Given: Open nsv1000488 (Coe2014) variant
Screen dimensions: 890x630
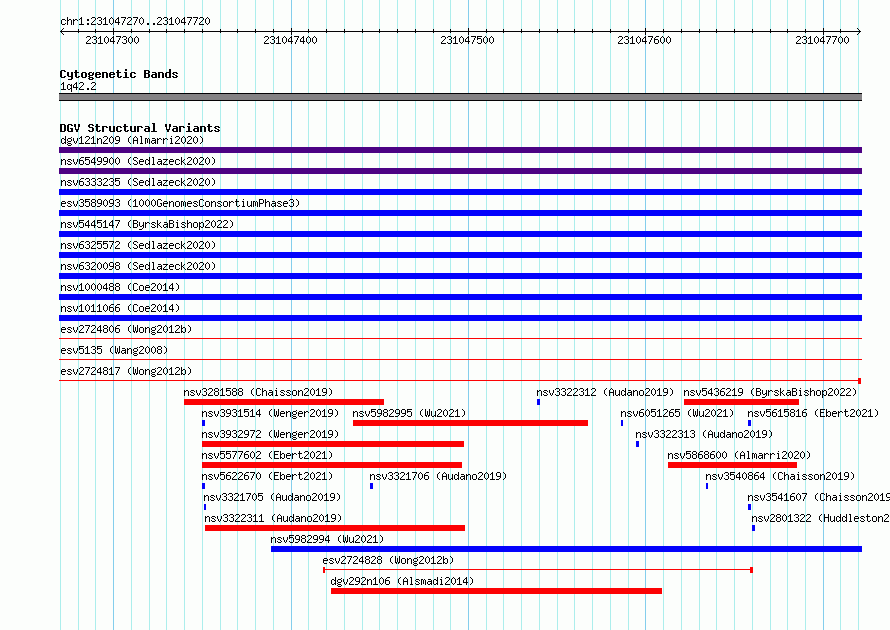Looking at the screenshot, I should [x=120, y=287].
